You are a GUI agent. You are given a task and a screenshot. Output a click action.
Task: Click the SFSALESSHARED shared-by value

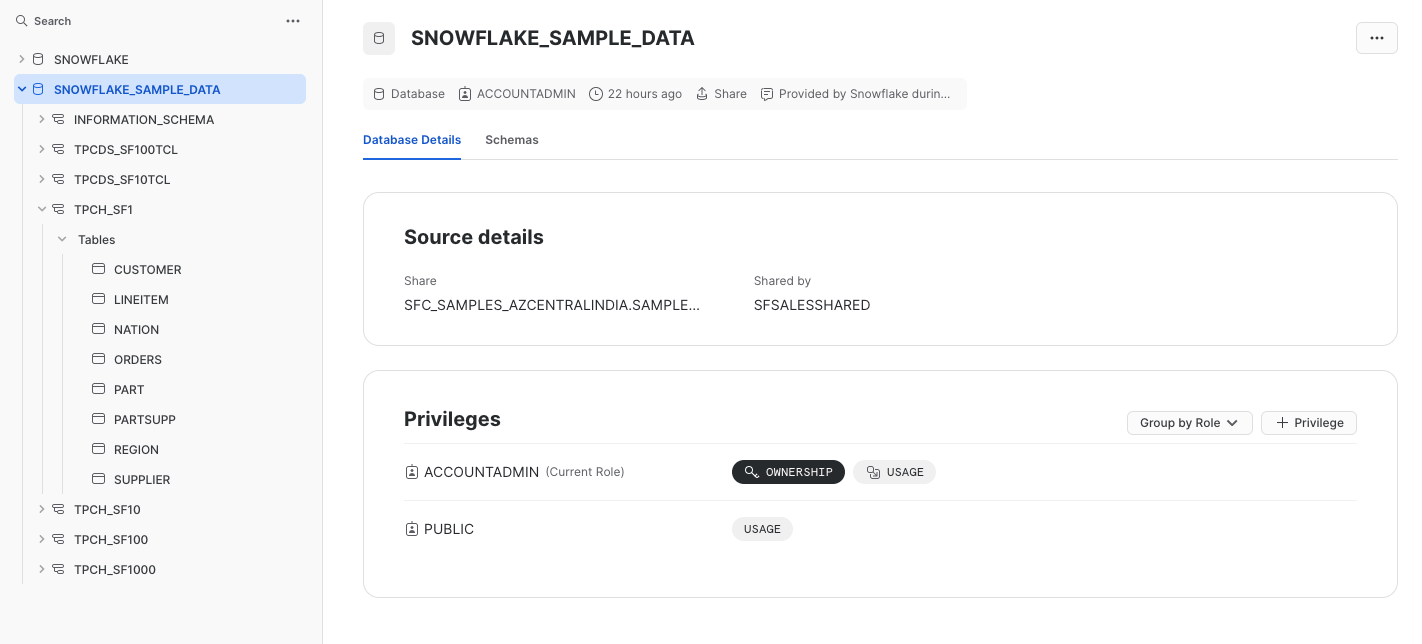(x=812, y=305)
